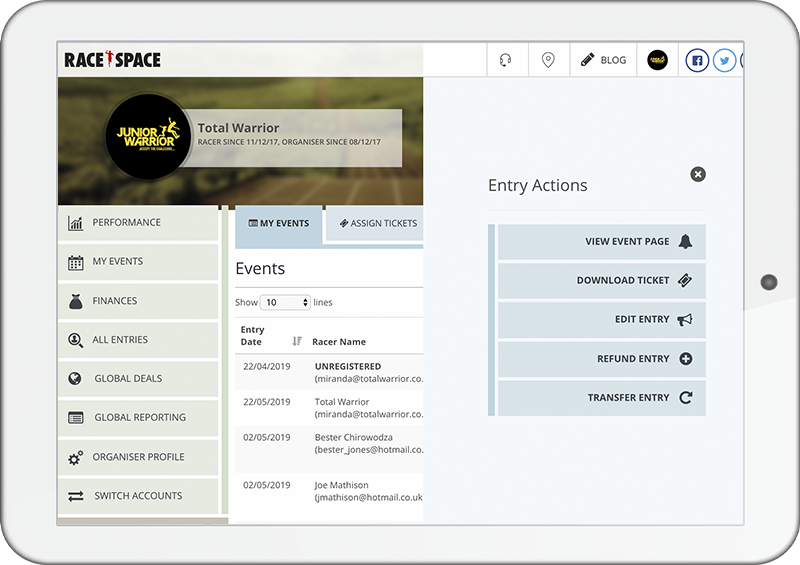This screenshot has height=565, width=800.
Task: Click the Facebook icon in header
Action: pyautogui.click(x=697, y=60)
